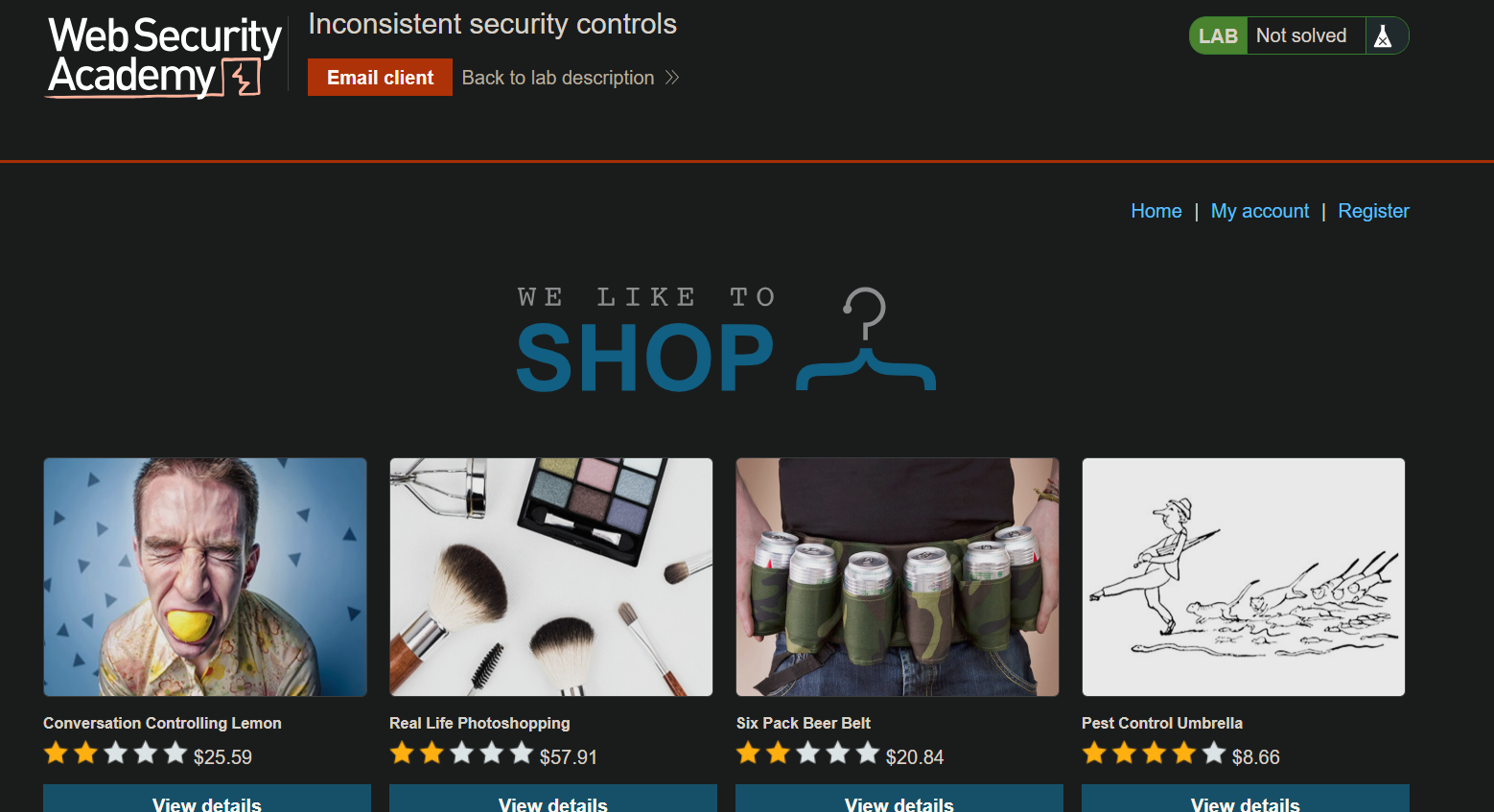Click the green LAB status badge
The width and height of the screenshot is (1494, 812).
pos(1218,35)
